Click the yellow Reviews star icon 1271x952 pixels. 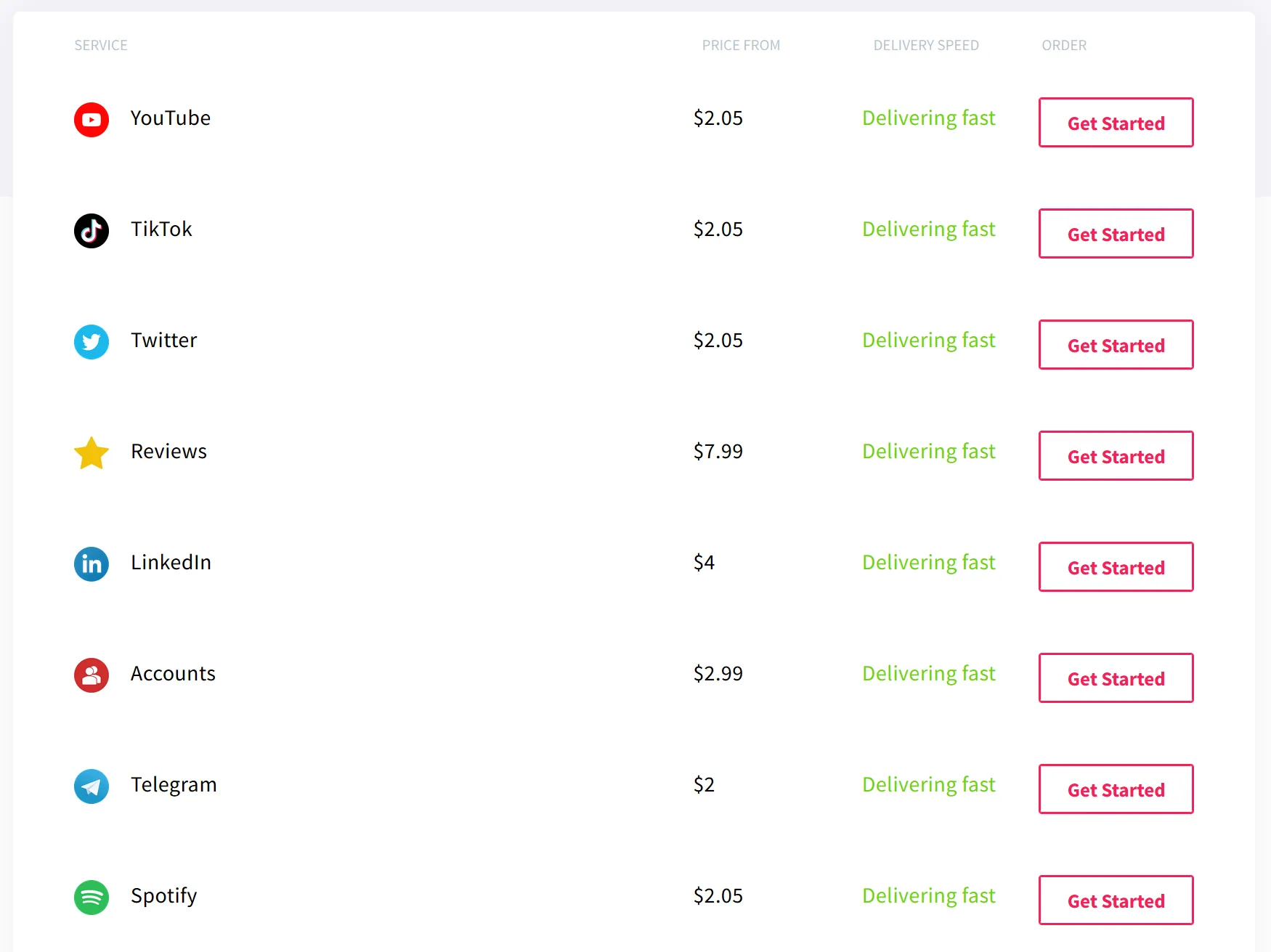tap(92, 453)
